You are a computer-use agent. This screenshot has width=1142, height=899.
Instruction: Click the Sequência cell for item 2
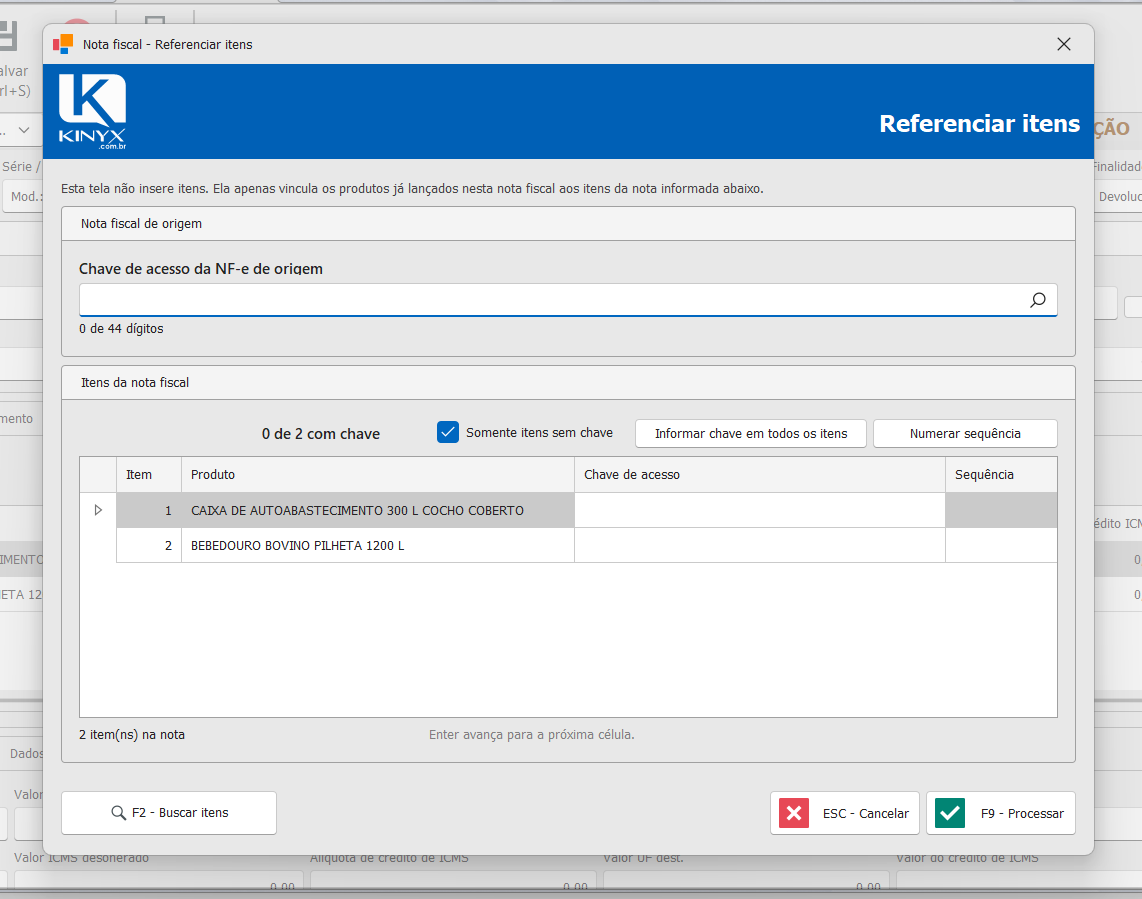coord(1001,545)
